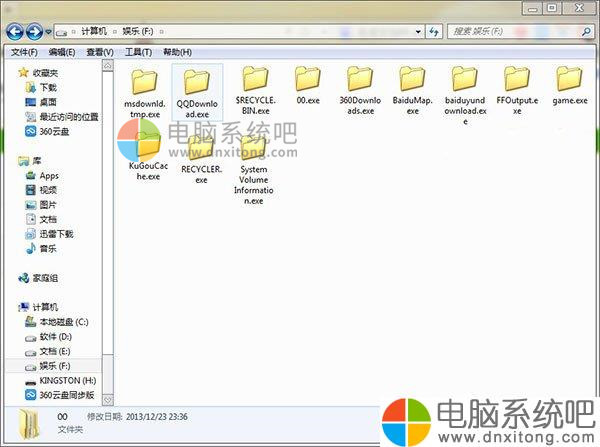Screen dimensions: 600x447
Task: Select the QQDownload.exe folder icon
Action: pos(197,82)
